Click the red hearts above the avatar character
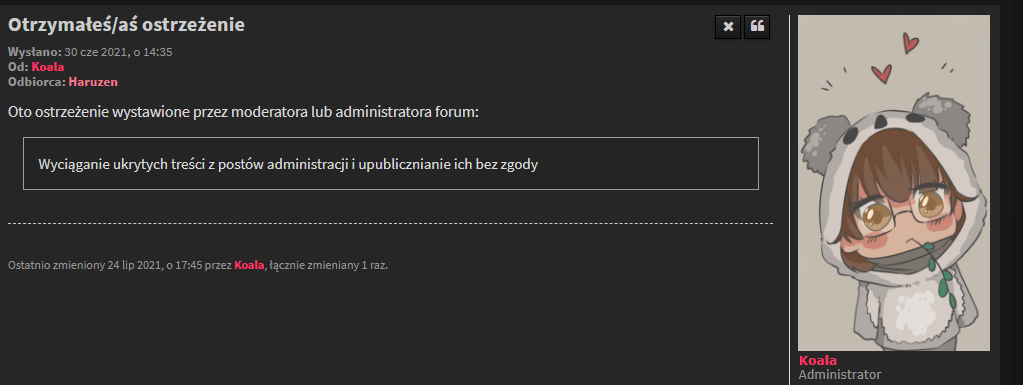This screenshot has width=1023, height=385. 894,59
